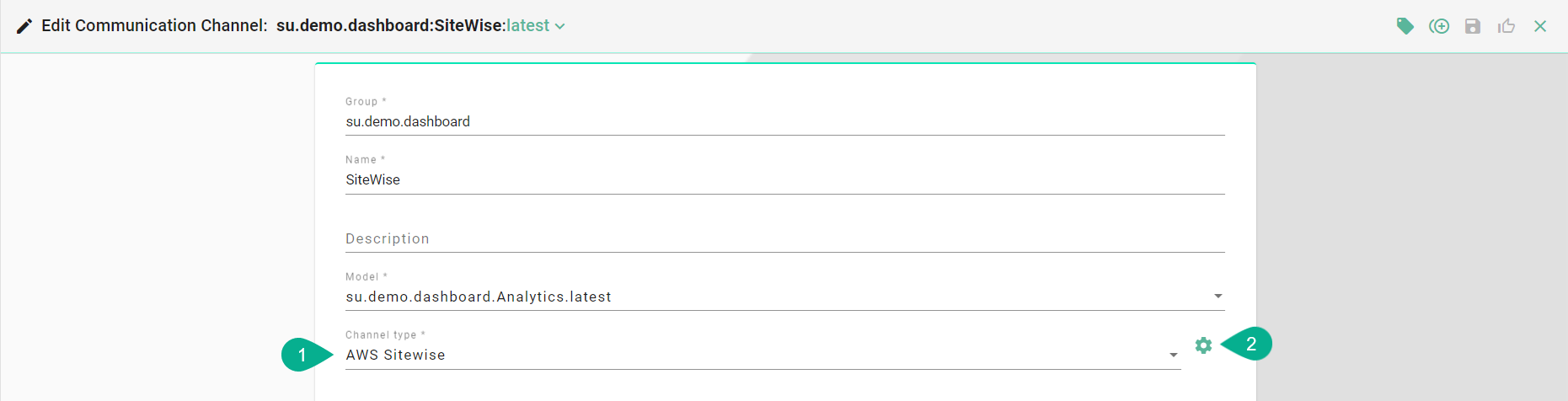Click the Description input field

coord(784,238)
